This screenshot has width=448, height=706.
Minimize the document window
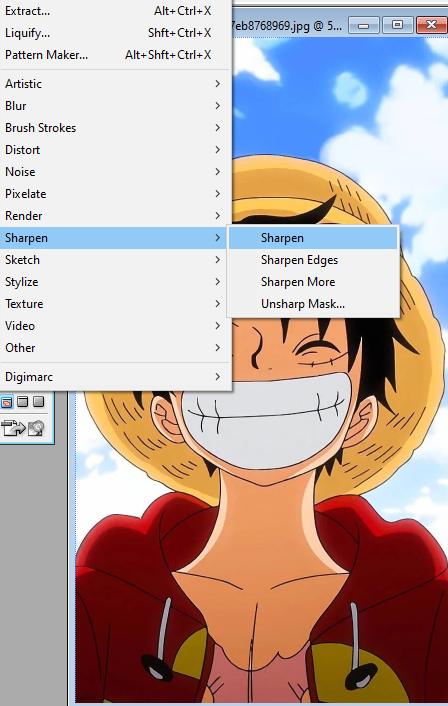coord(363,25)
